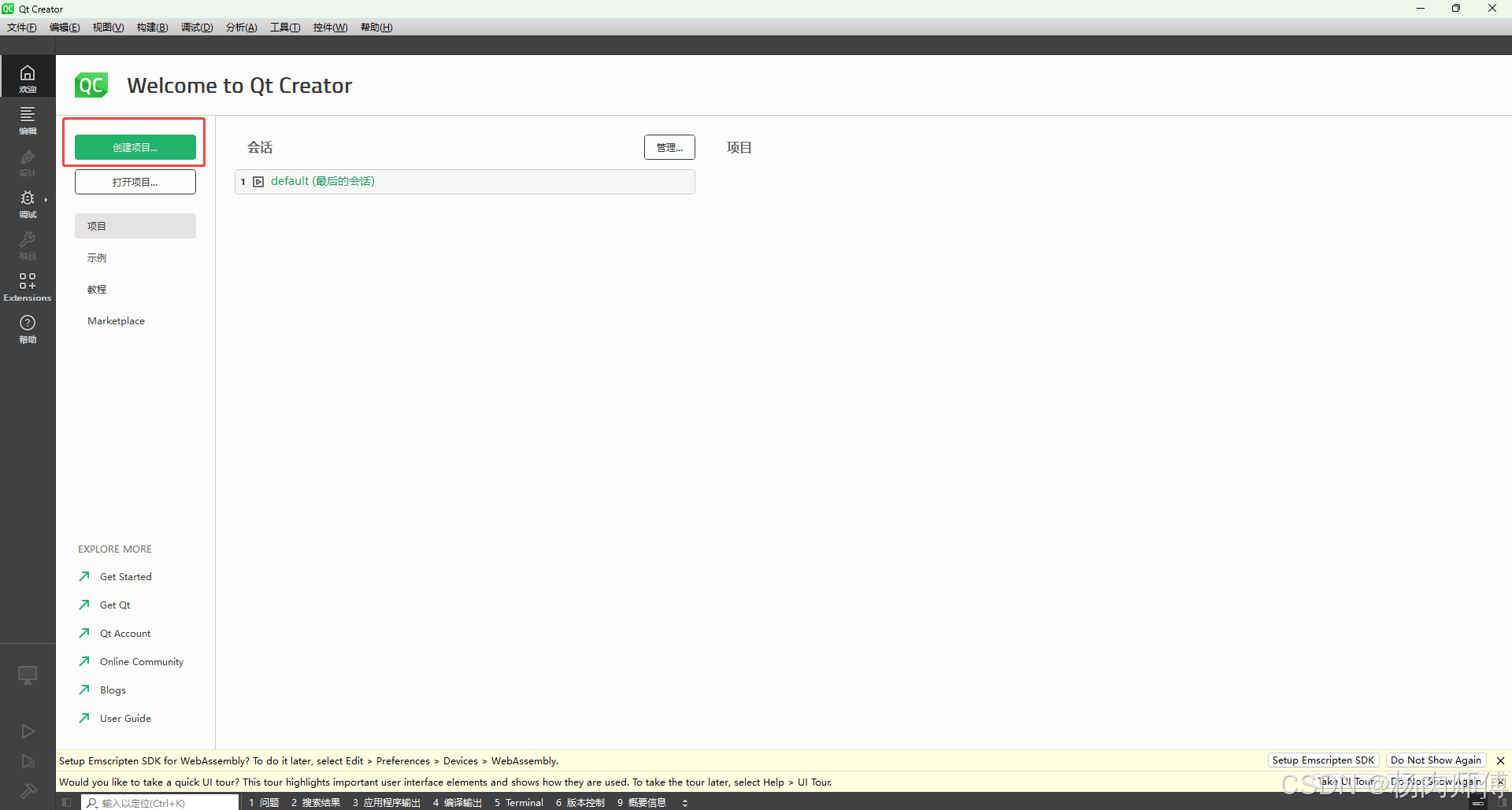
Task: Select the 项目 tab in welcome list
Action: pos(135,226)
